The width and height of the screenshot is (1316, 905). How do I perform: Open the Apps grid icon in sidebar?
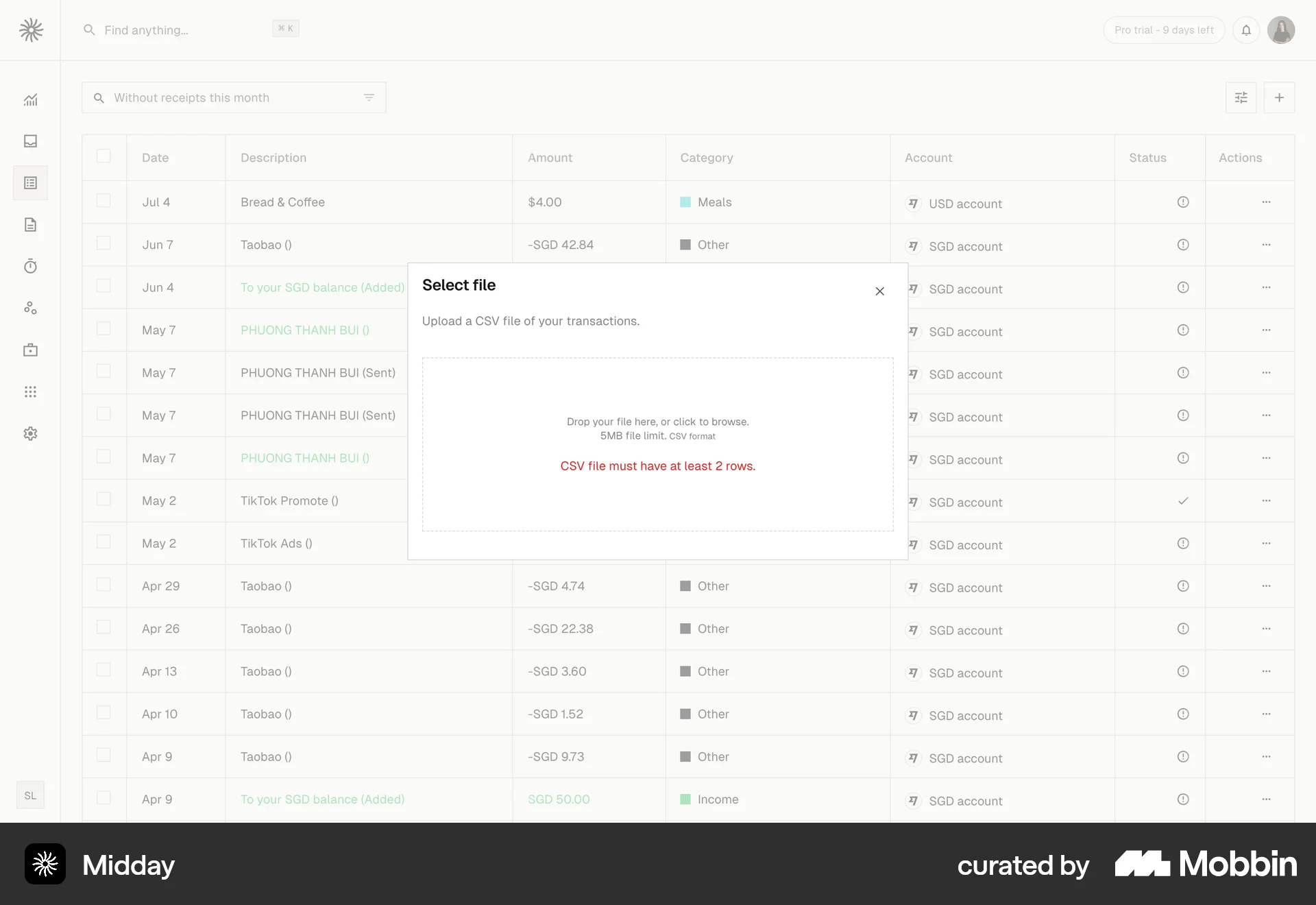click(x=30, y=392)
